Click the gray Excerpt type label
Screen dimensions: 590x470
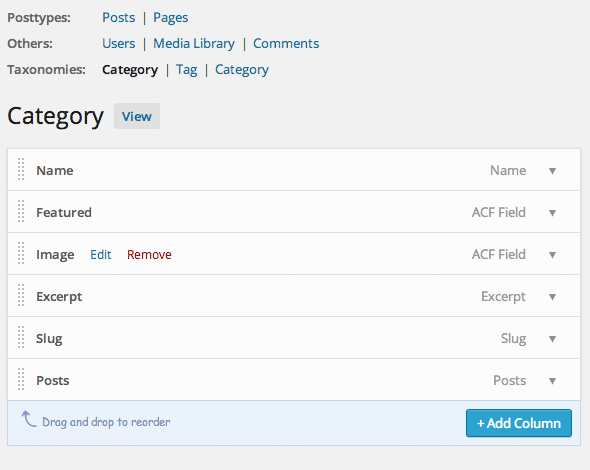(x=503, y=297)
